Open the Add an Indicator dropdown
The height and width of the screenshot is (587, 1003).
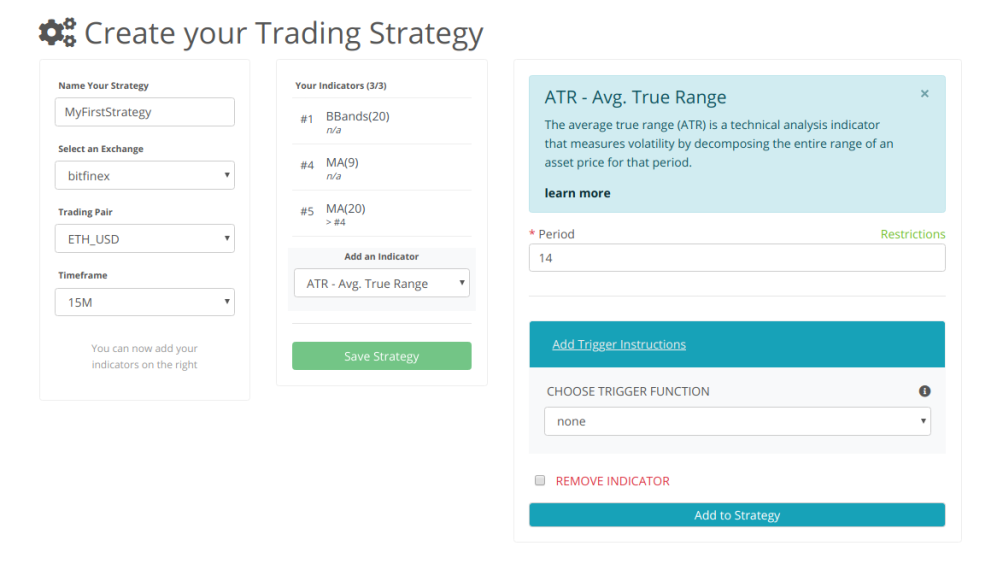tap(382, 283)
